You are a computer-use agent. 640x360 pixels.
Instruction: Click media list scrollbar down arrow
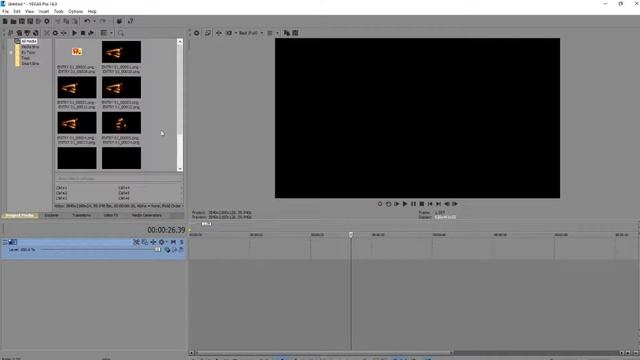tap(180, 169)
